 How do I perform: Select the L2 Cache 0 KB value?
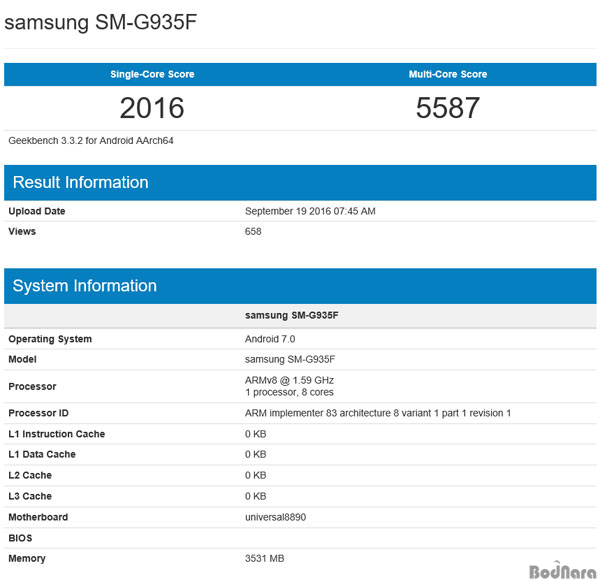(255, 475)
